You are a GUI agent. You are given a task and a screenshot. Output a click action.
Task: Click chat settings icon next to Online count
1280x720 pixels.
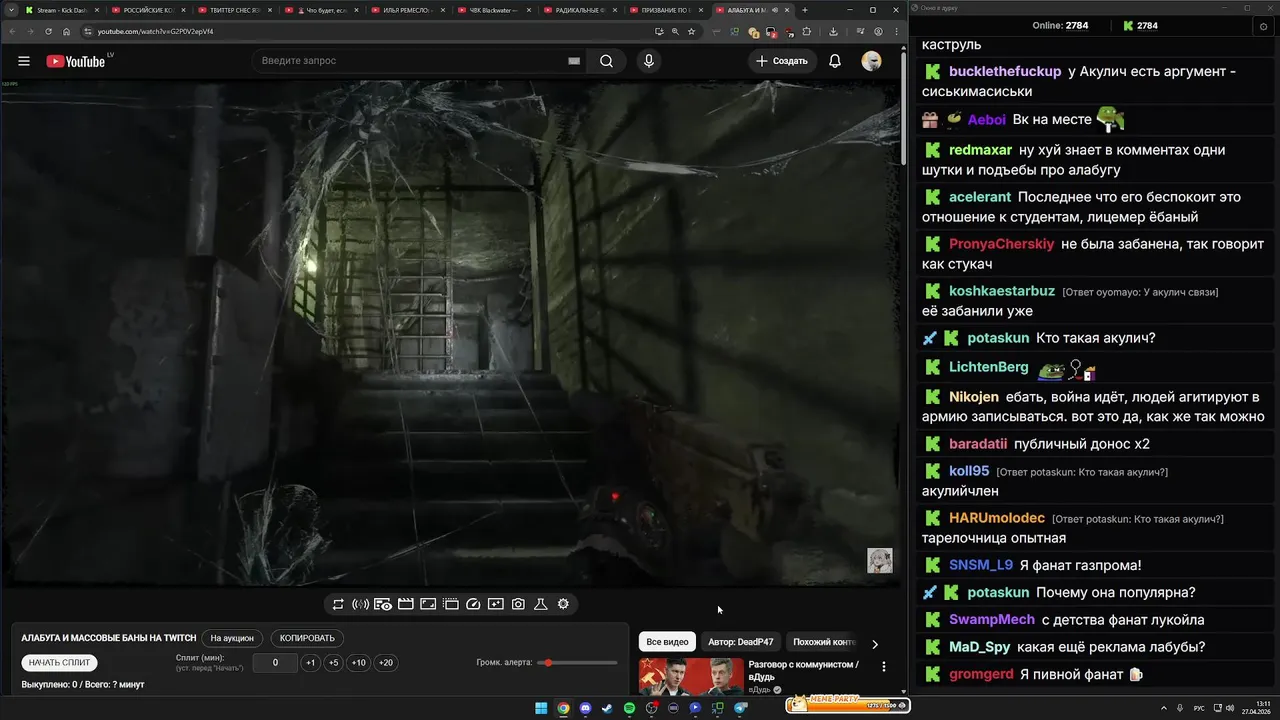click(1263, 26)
